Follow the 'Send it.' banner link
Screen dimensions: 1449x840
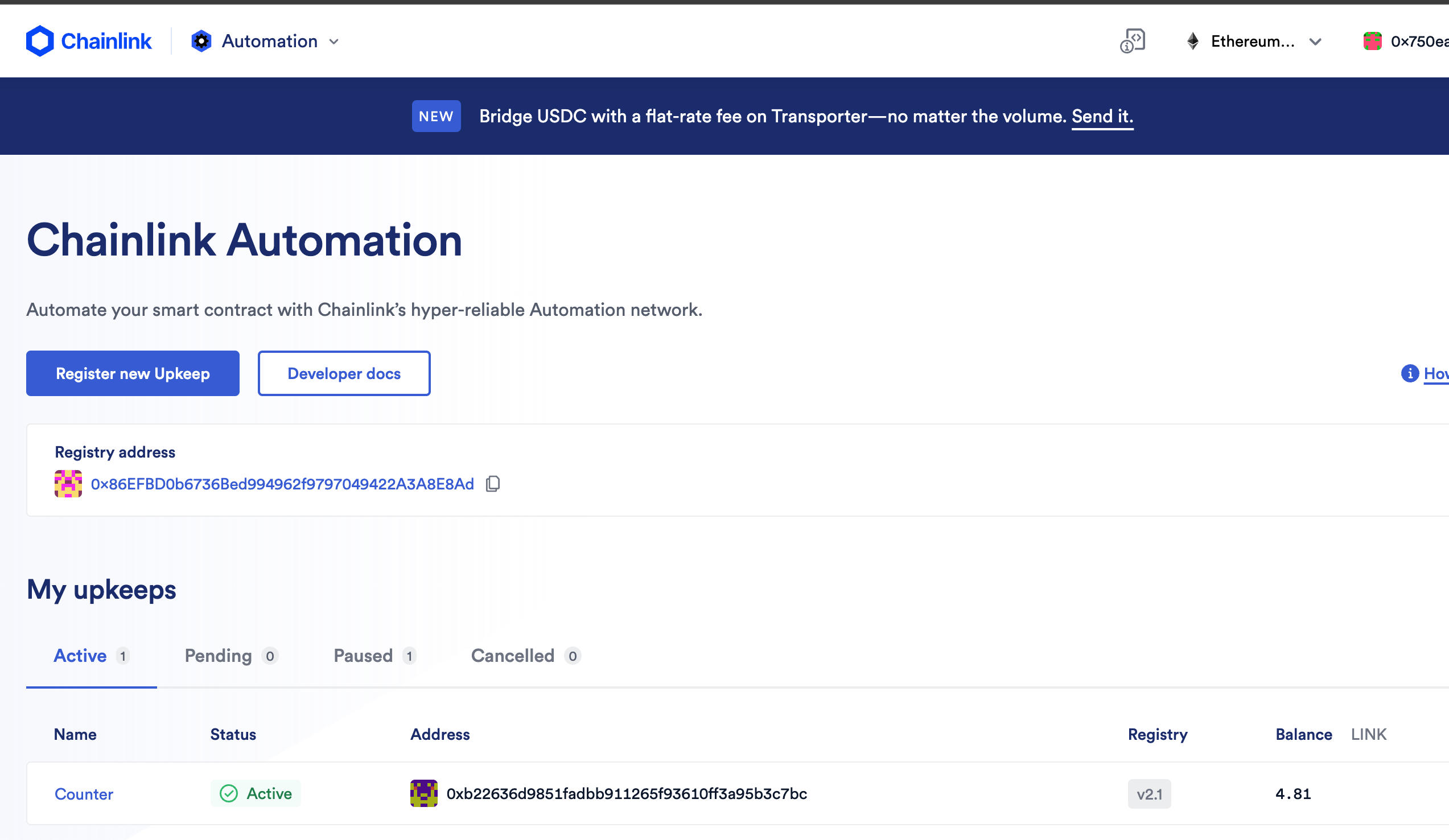pyautogui.click(x=1102, y=116)
